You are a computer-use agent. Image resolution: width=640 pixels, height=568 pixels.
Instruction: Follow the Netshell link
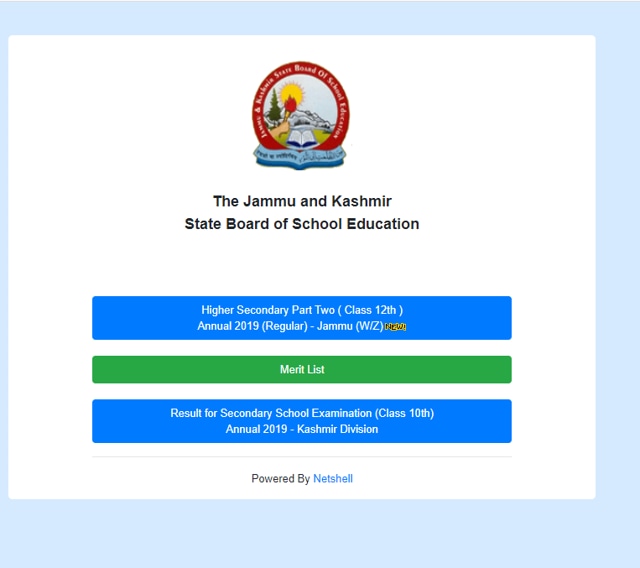click(333, 479)
